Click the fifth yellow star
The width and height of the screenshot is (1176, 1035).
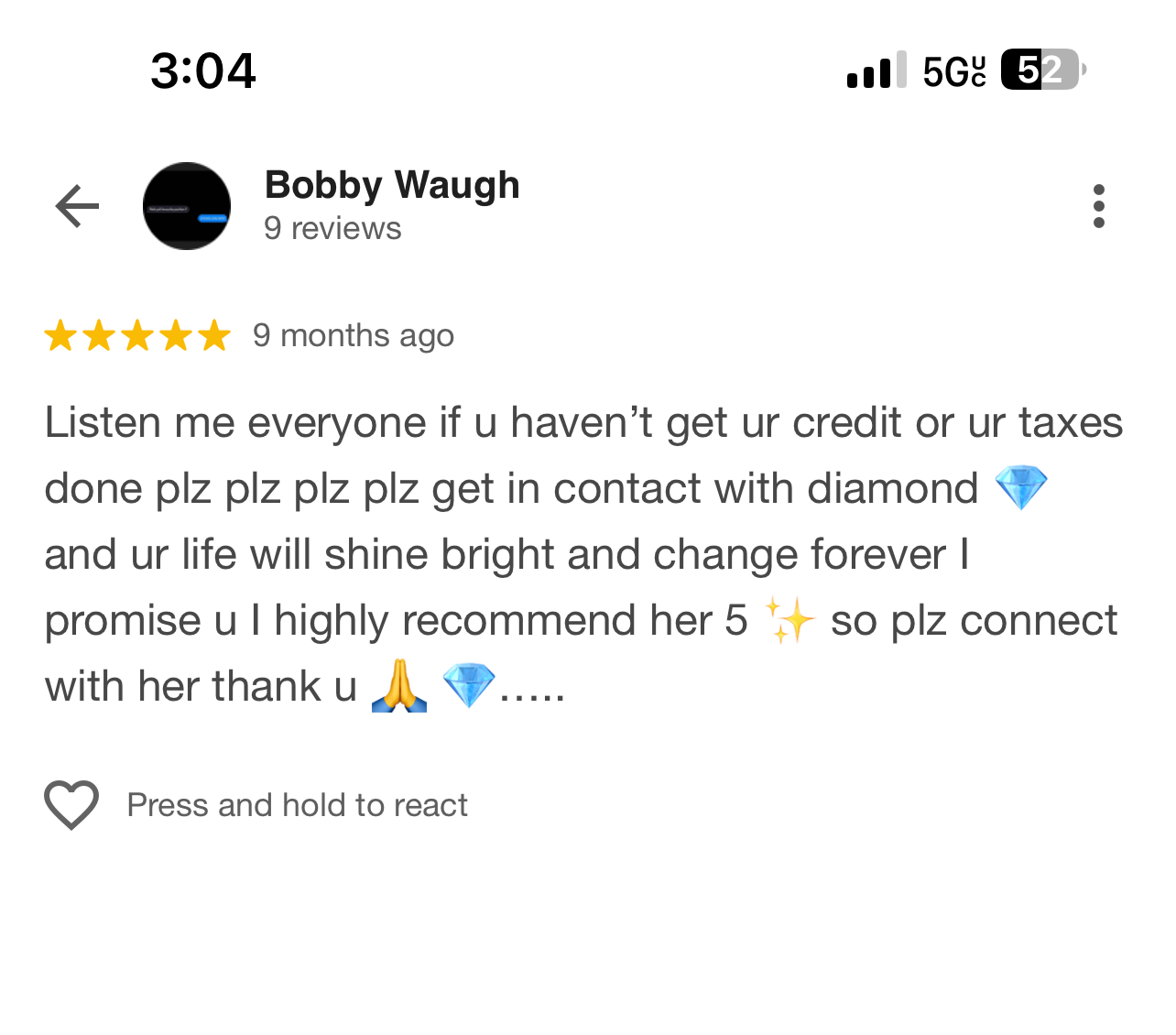coord(214,335)
